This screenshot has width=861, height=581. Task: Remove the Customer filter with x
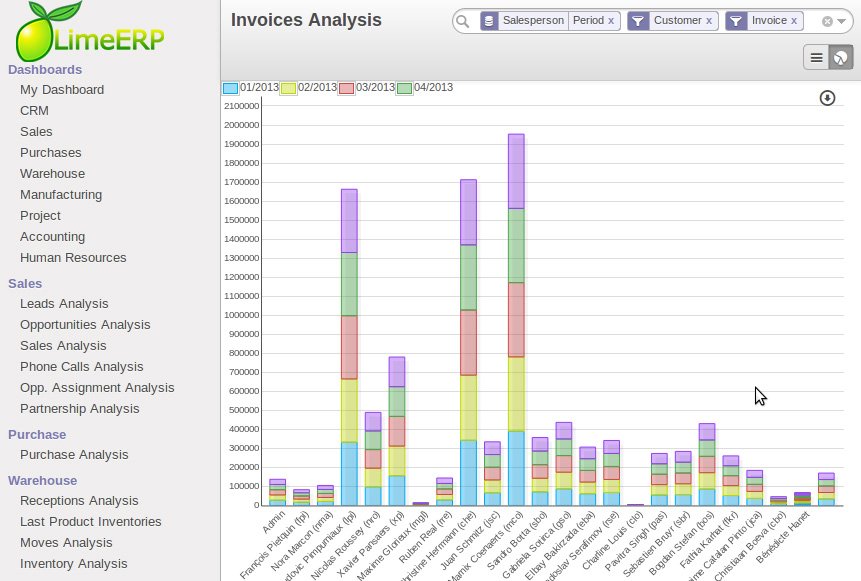pos(709,21)
